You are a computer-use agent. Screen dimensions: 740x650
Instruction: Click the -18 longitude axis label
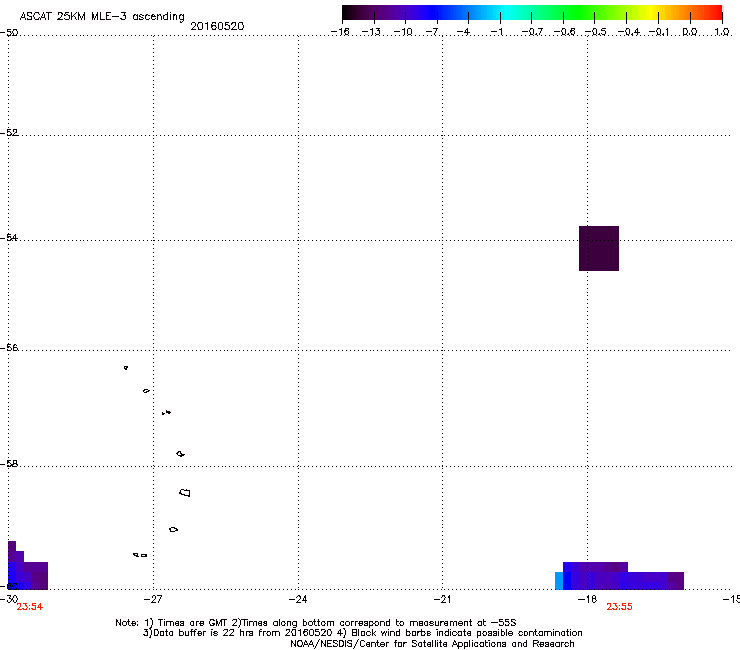[588, 599]
